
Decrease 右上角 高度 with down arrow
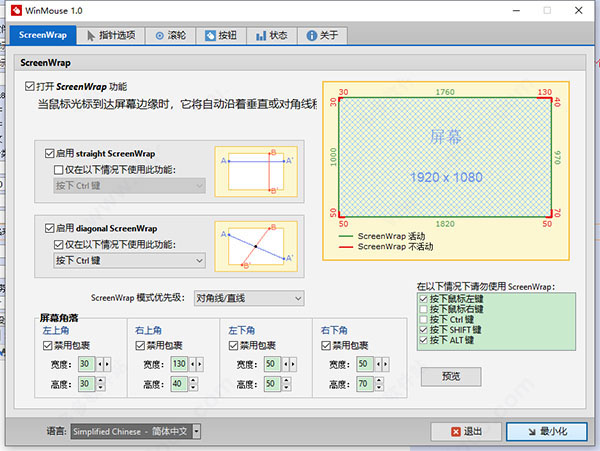point(193,388)
